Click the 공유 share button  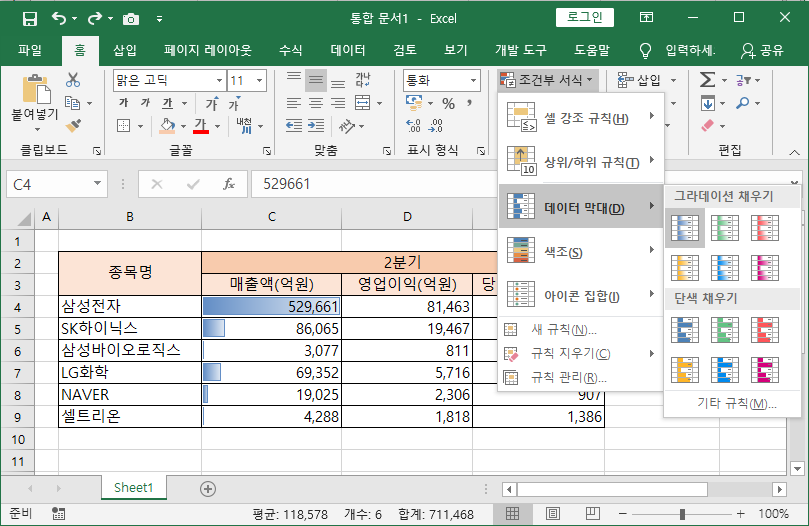pos(763,50)
